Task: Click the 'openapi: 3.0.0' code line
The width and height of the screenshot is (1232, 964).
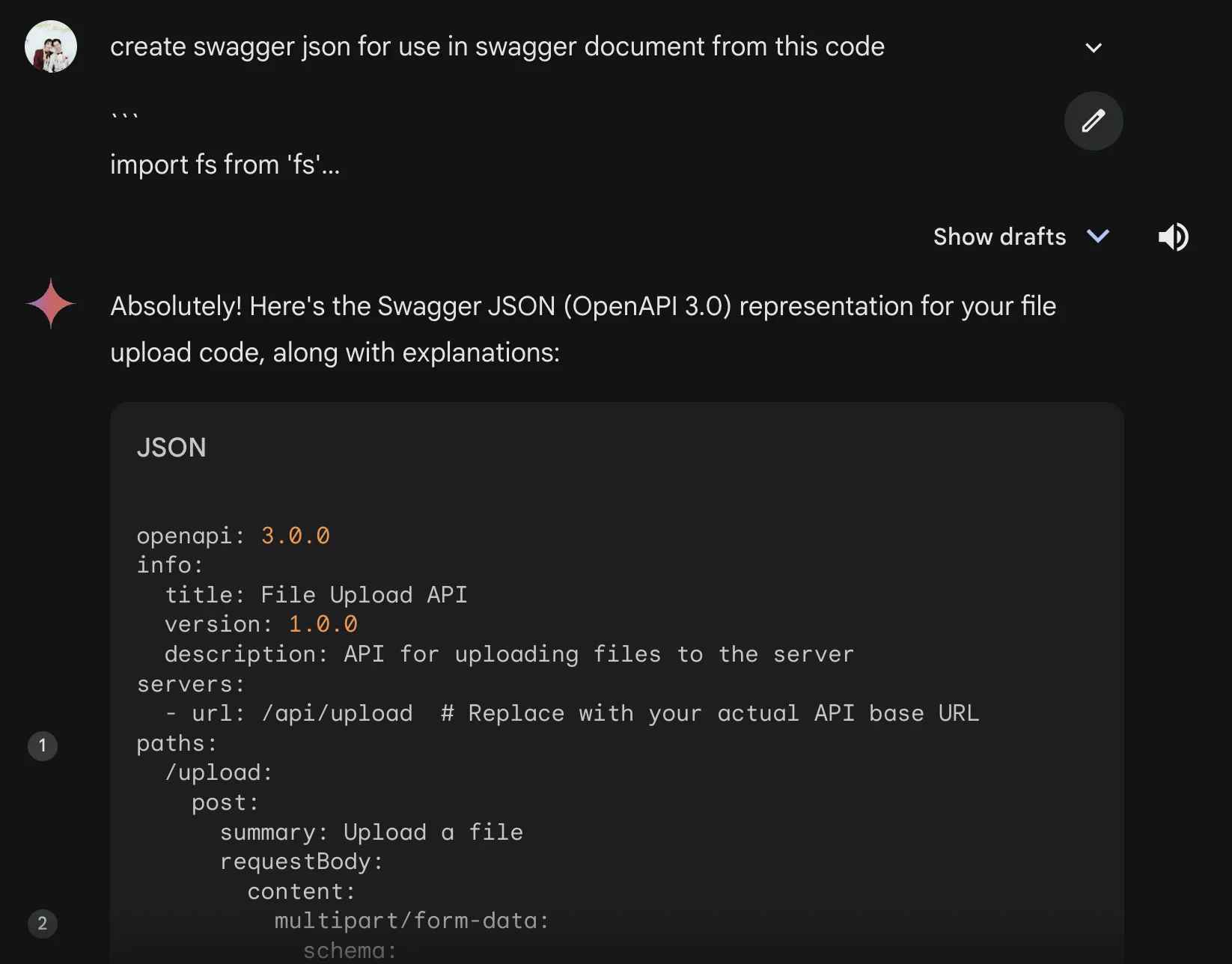Action: (233, 536)
